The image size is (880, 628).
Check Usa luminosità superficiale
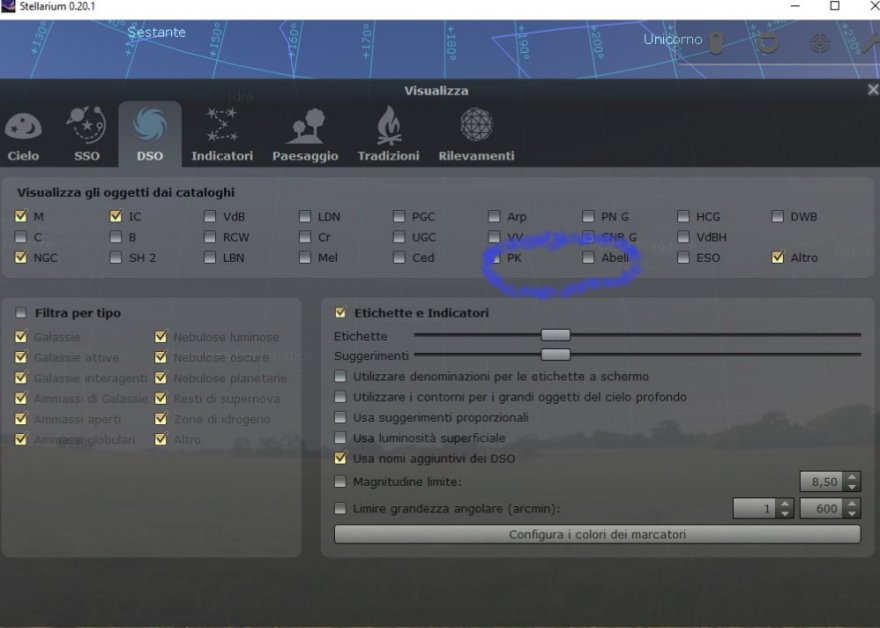(x=340, y=438)
